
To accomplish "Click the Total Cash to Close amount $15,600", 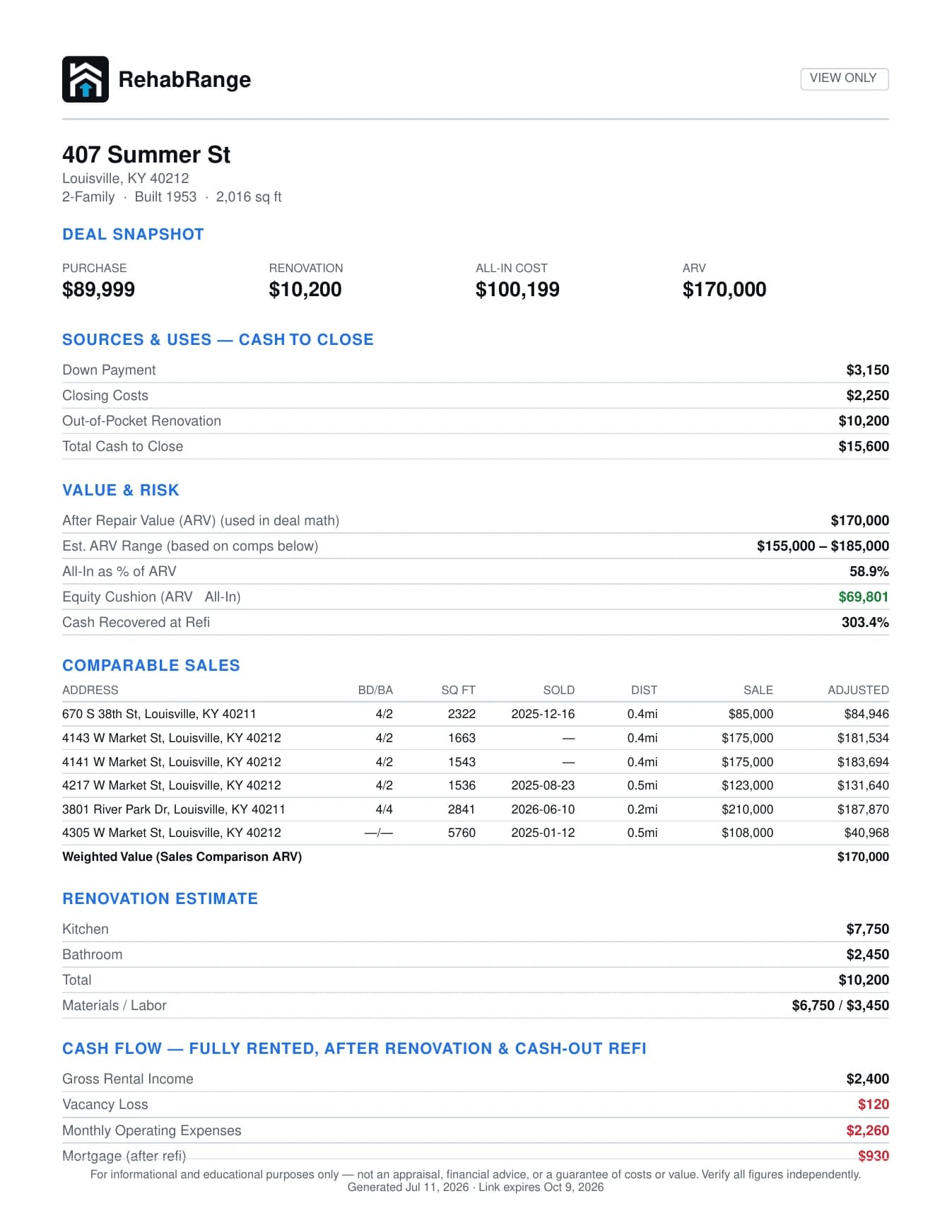I will pyautogui.click(x=864, y=446).
